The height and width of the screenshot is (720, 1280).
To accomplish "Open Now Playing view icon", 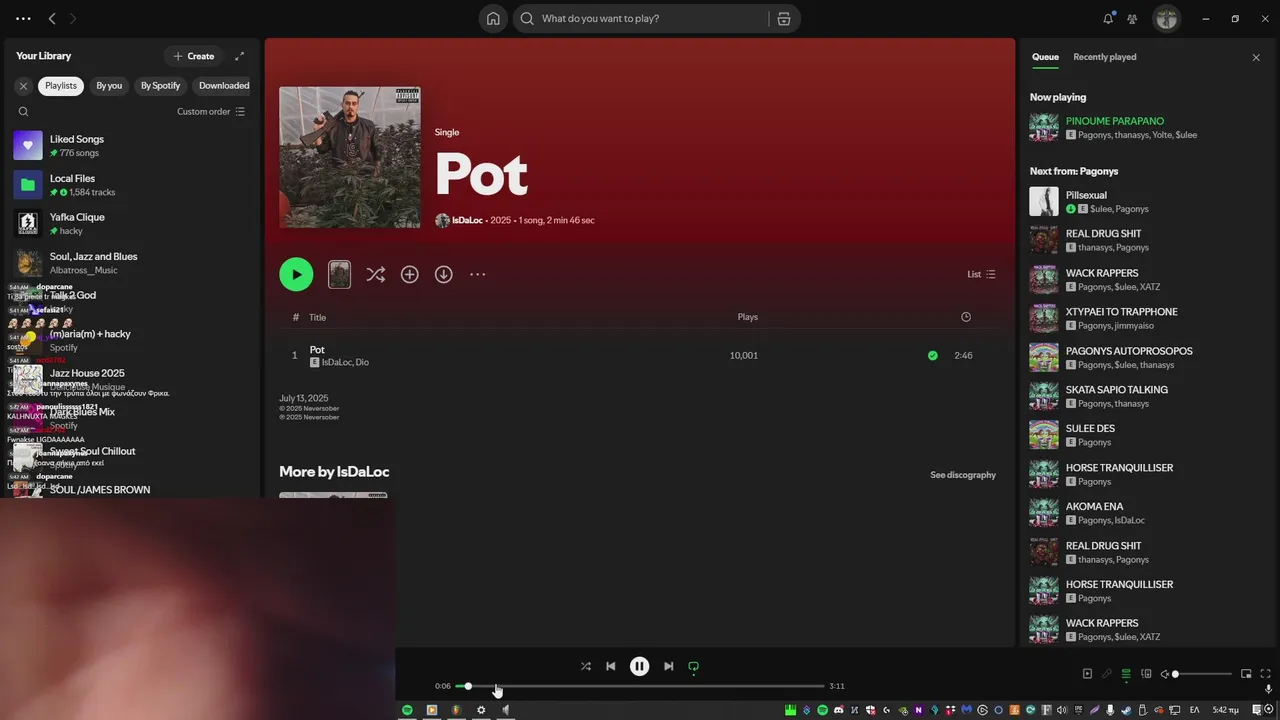I will [x=1088, y=674].
